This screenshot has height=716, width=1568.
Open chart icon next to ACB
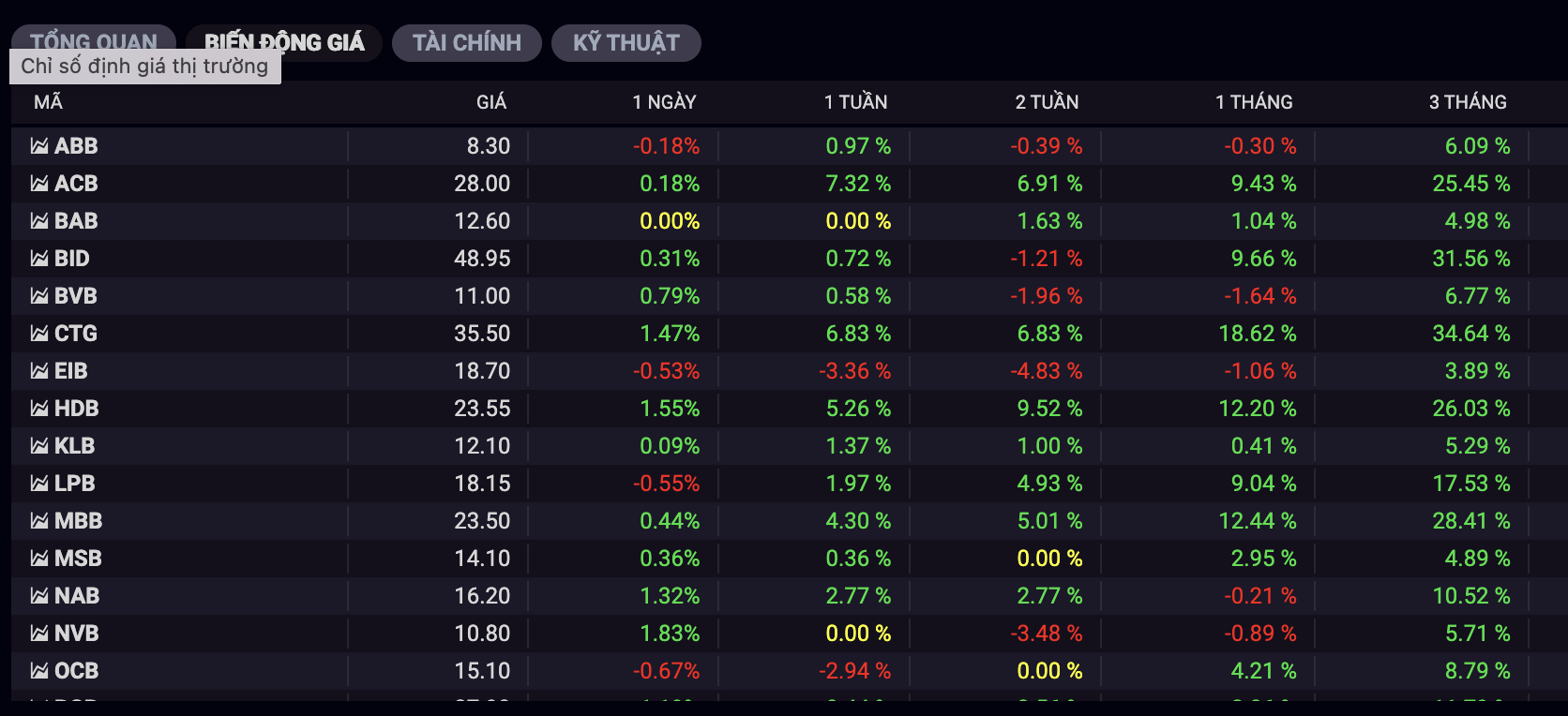(39, 184)
